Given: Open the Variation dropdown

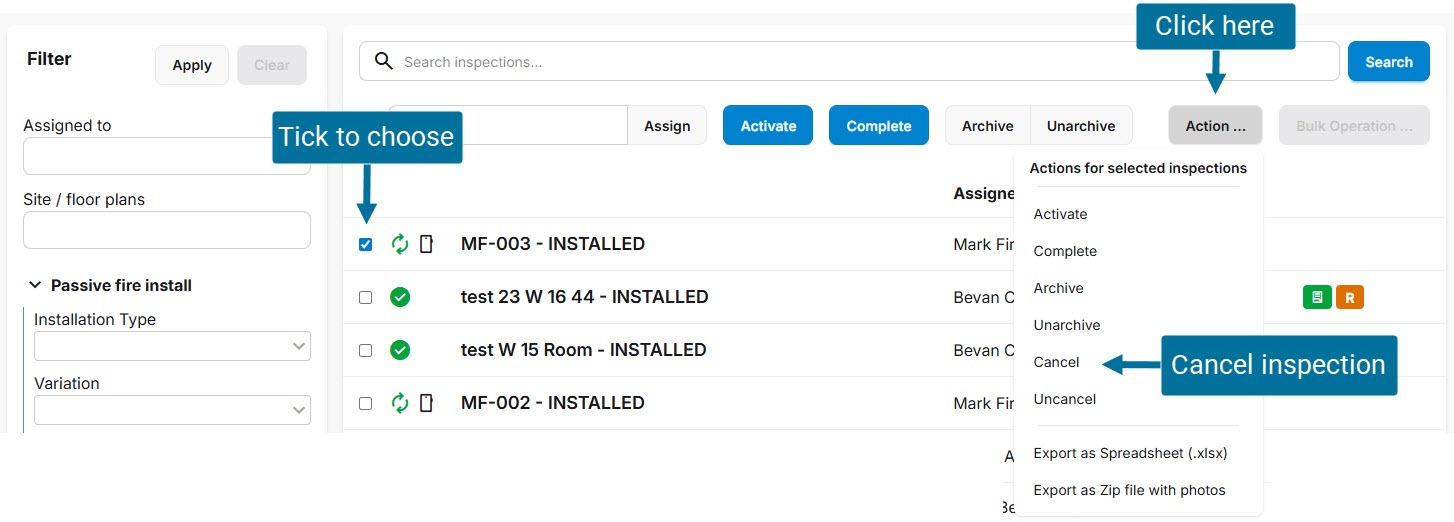Looking at the screenshot, I should tap(172, 410).
